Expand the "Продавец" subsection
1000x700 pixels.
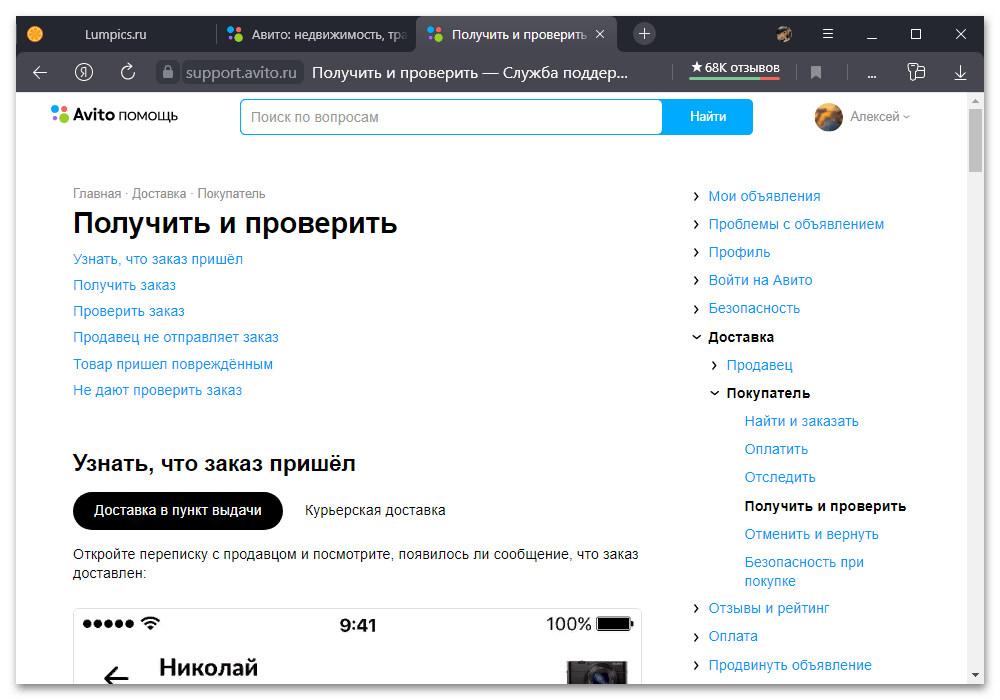[758, 365]
